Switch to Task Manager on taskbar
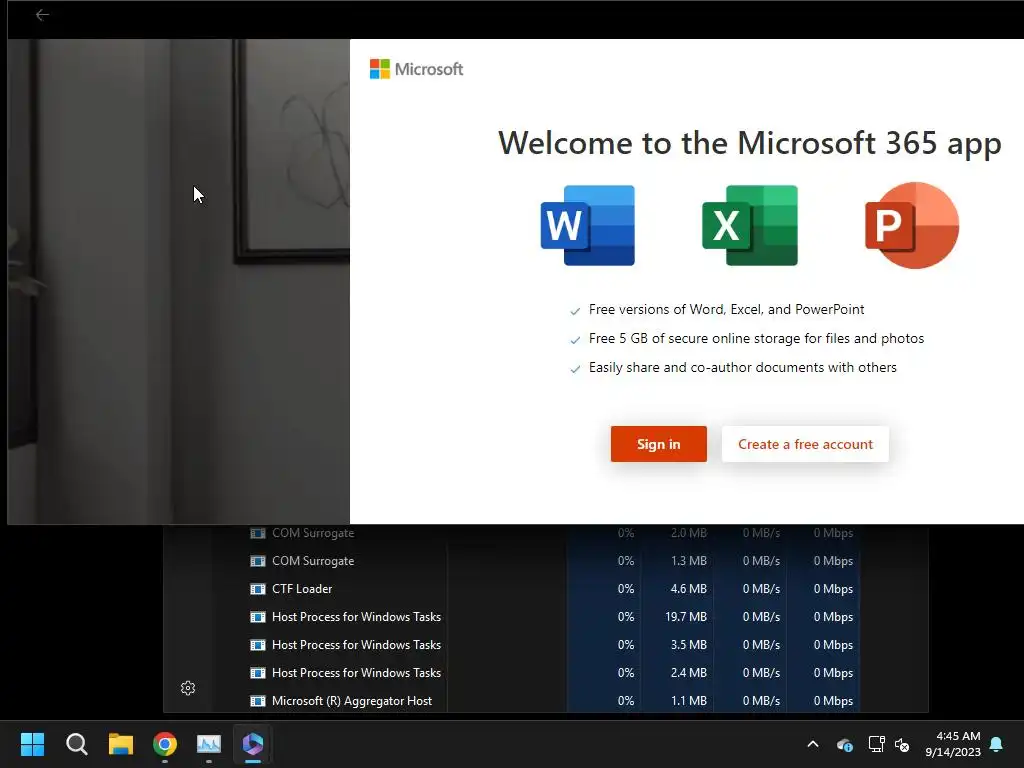Image resolution: width=1024 pixels, height=768 pixels. coord(209,744)
